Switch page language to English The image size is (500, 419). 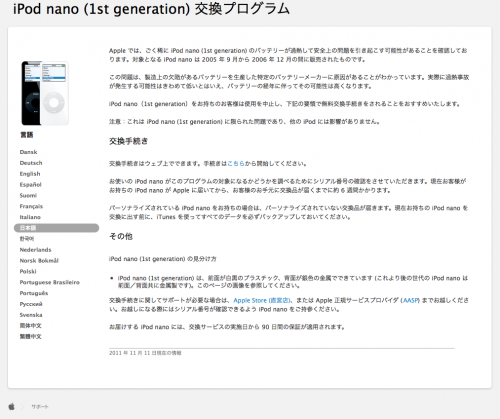[30, 174]
